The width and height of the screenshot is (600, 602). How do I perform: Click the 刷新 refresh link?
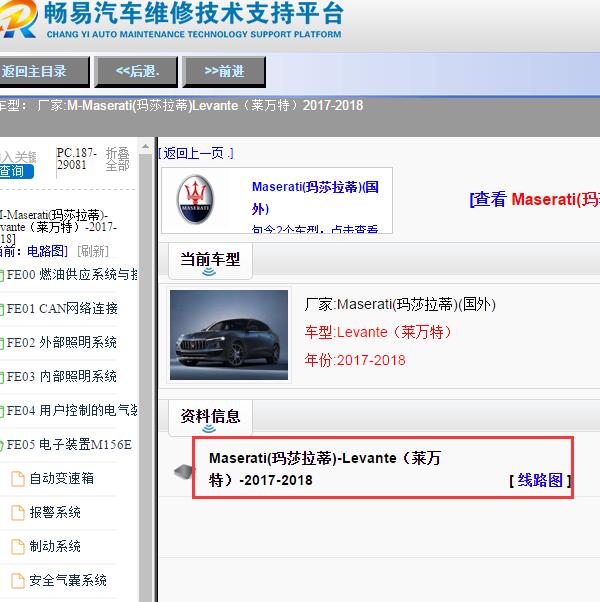[x=93, y=251]
